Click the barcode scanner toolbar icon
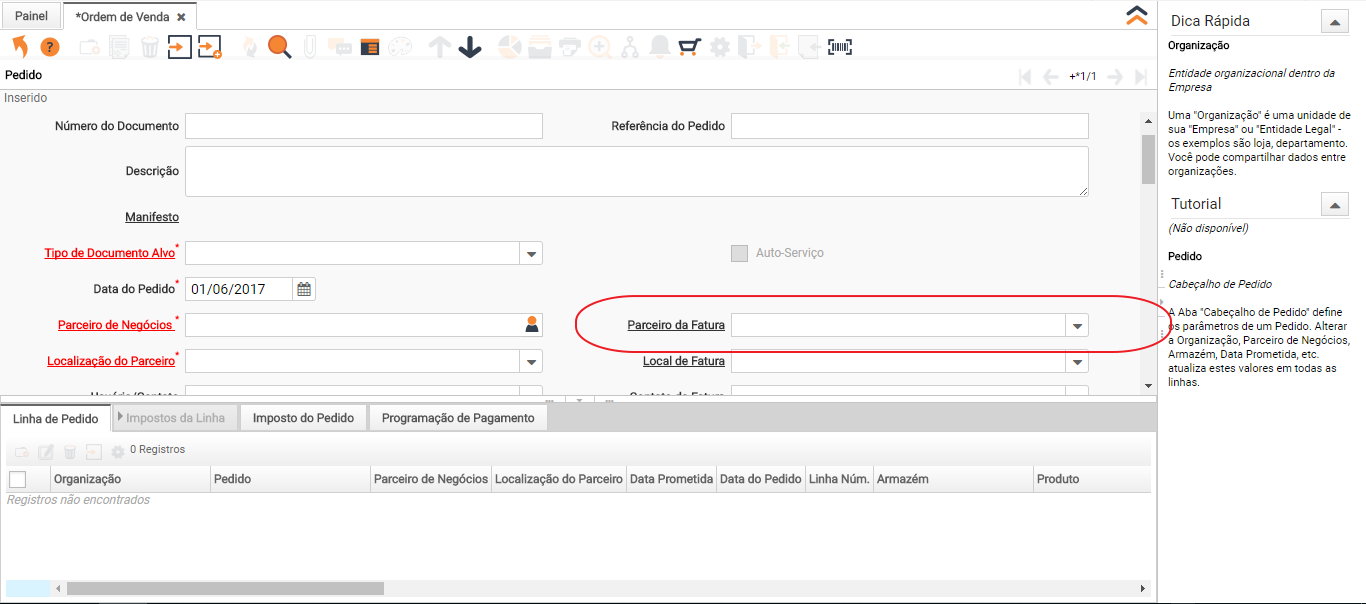This screenshot has width=1366, height=604. tap(840, 47)
